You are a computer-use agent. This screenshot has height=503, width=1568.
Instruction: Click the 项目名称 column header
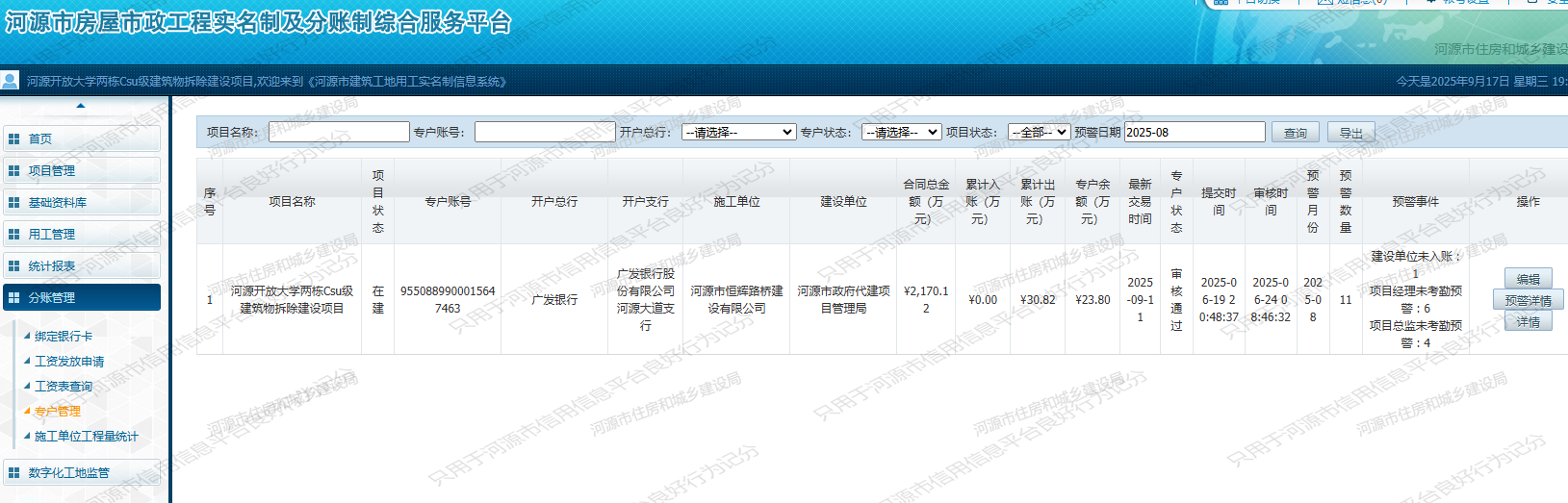click(292, 202)
